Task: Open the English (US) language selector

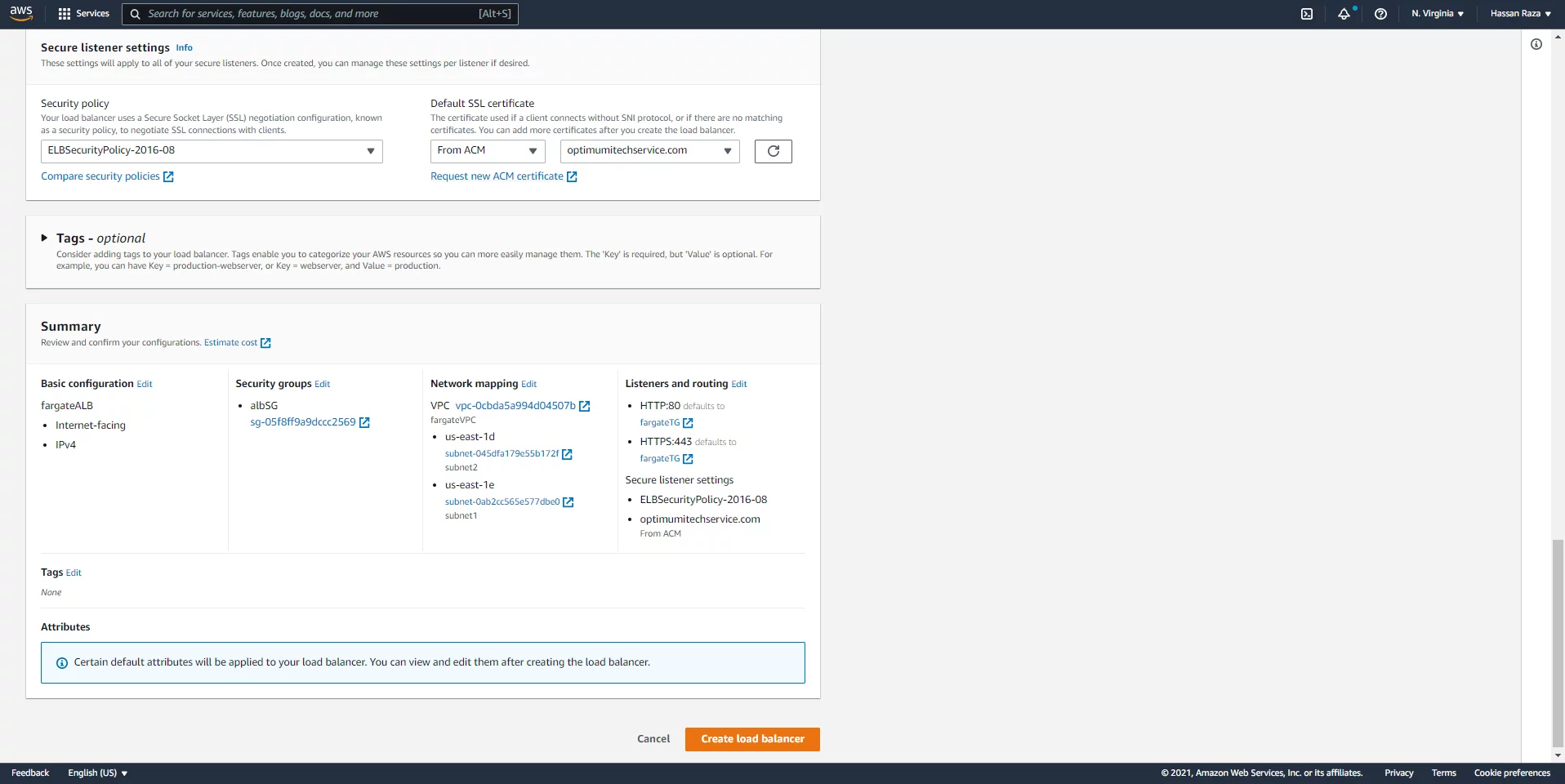Action: click(x=98, y=773)
